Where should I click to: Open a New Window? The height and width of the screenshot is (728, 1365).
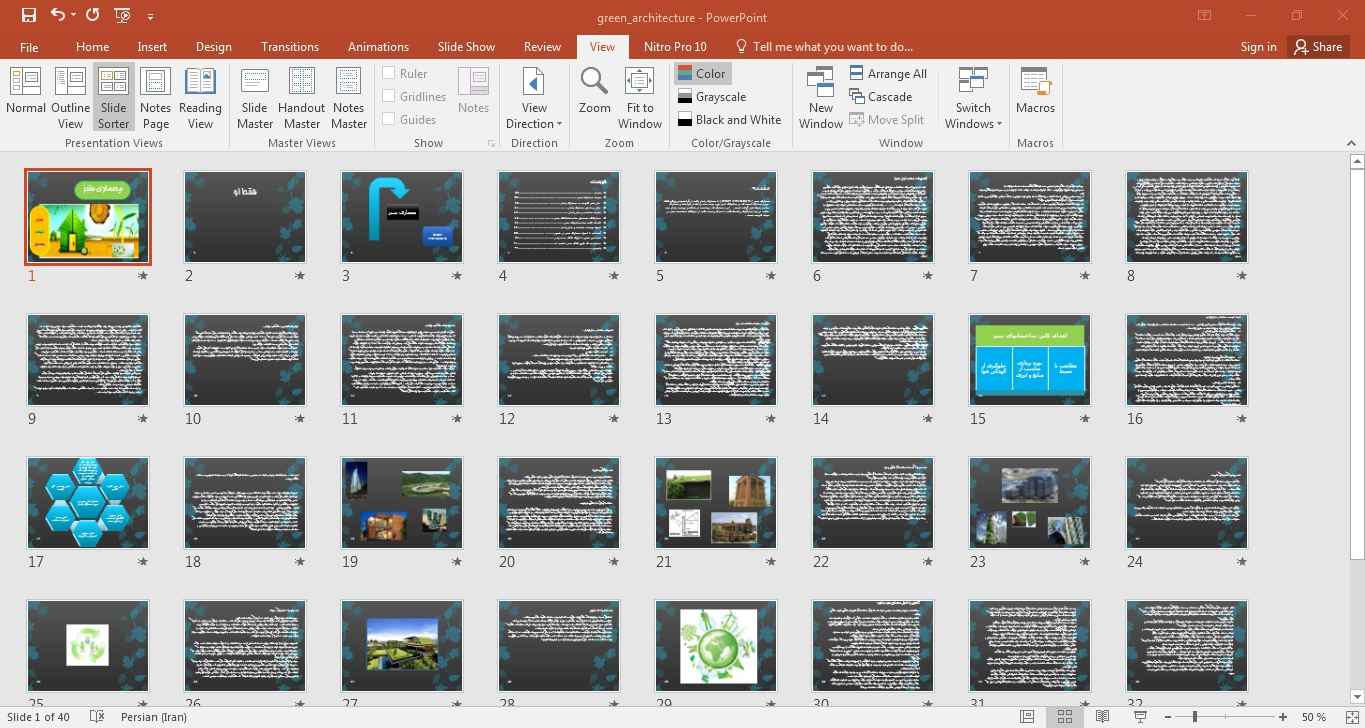820,96
